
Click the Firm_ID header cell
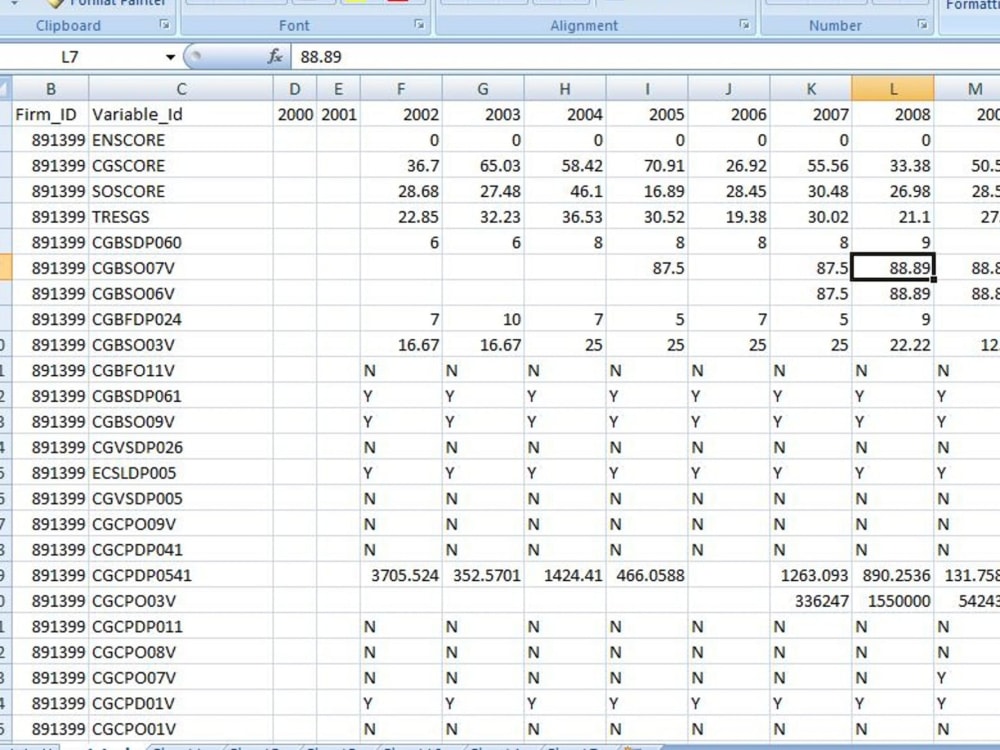(51, 114)
